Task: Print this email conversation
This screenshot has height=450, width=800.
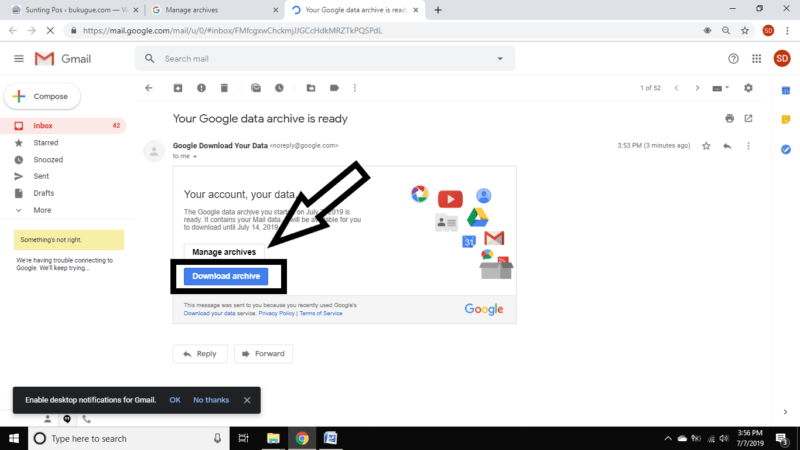Action: [x=730, y=118]
